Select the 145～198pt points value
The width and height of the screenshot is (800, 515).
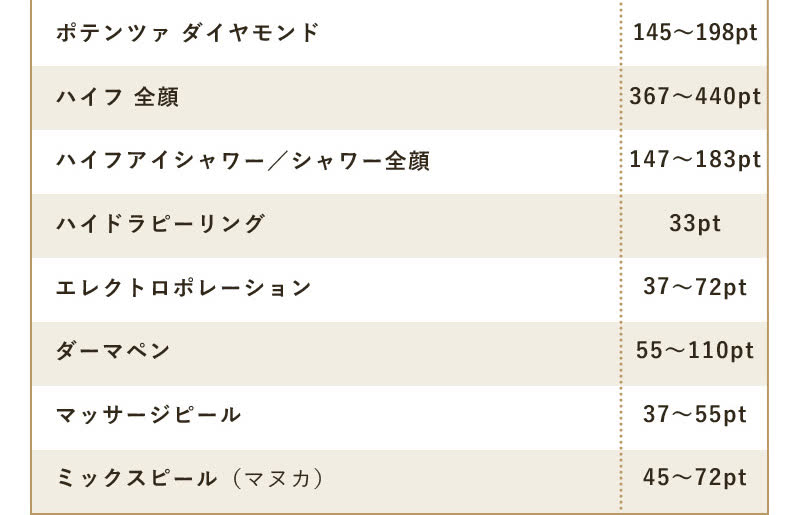pyautogui.click(x=695, y=33)
